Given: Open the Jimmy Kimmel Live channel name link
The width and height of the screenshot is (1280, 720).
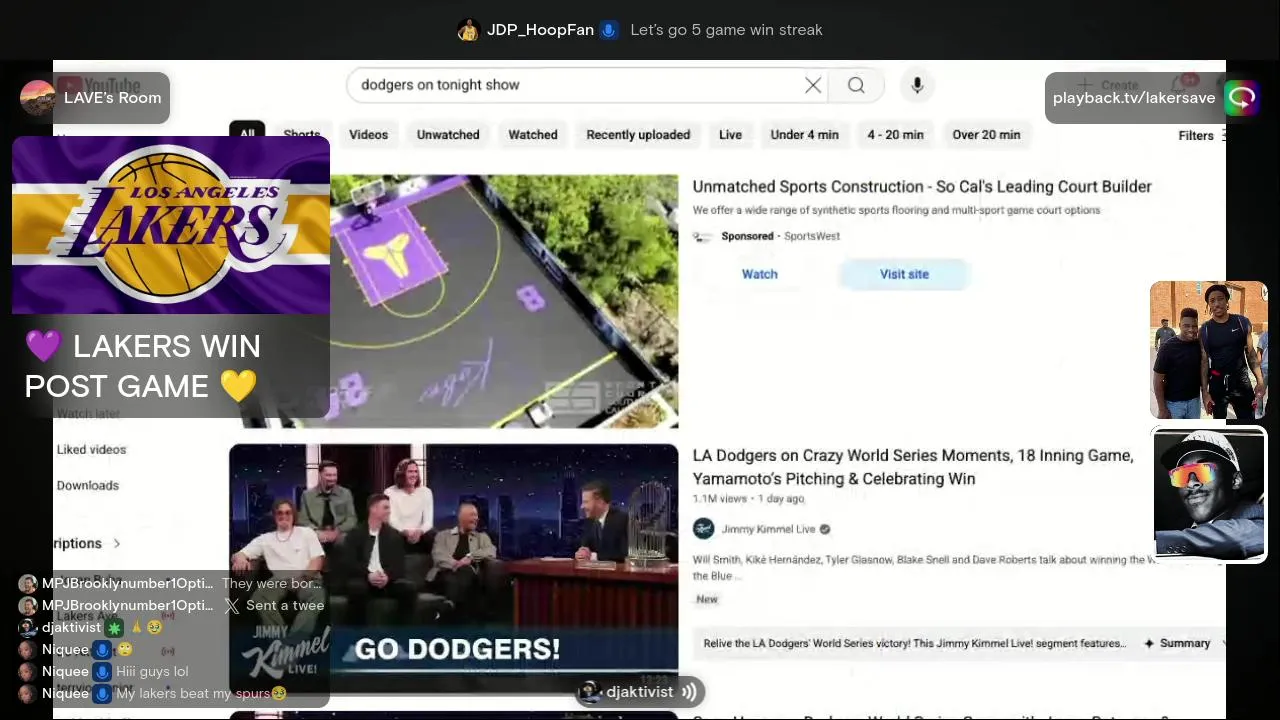Looking at the screenshot, I should point(768,529).
